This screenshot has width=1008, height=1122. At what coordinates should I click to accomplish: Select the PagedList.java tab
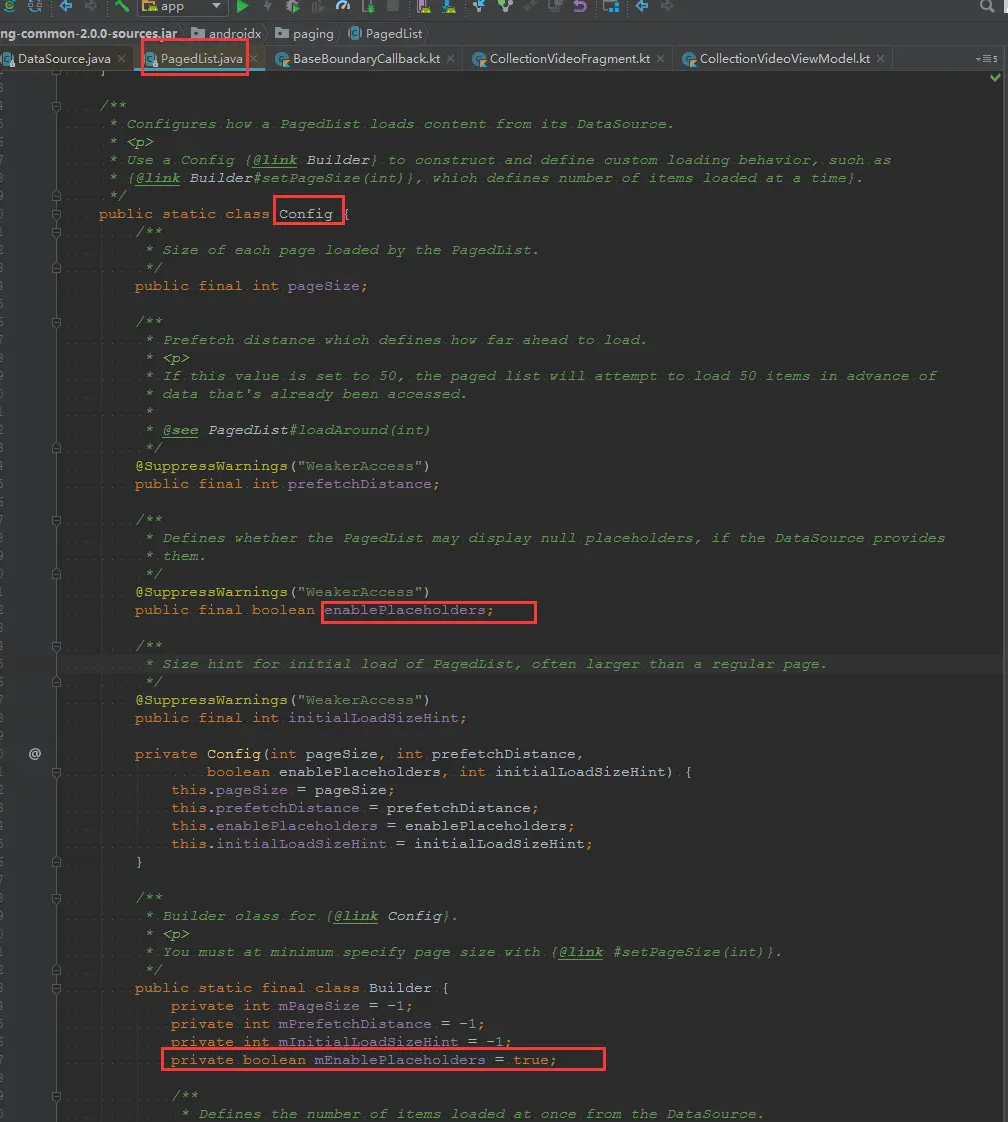[x=201, y=59]
